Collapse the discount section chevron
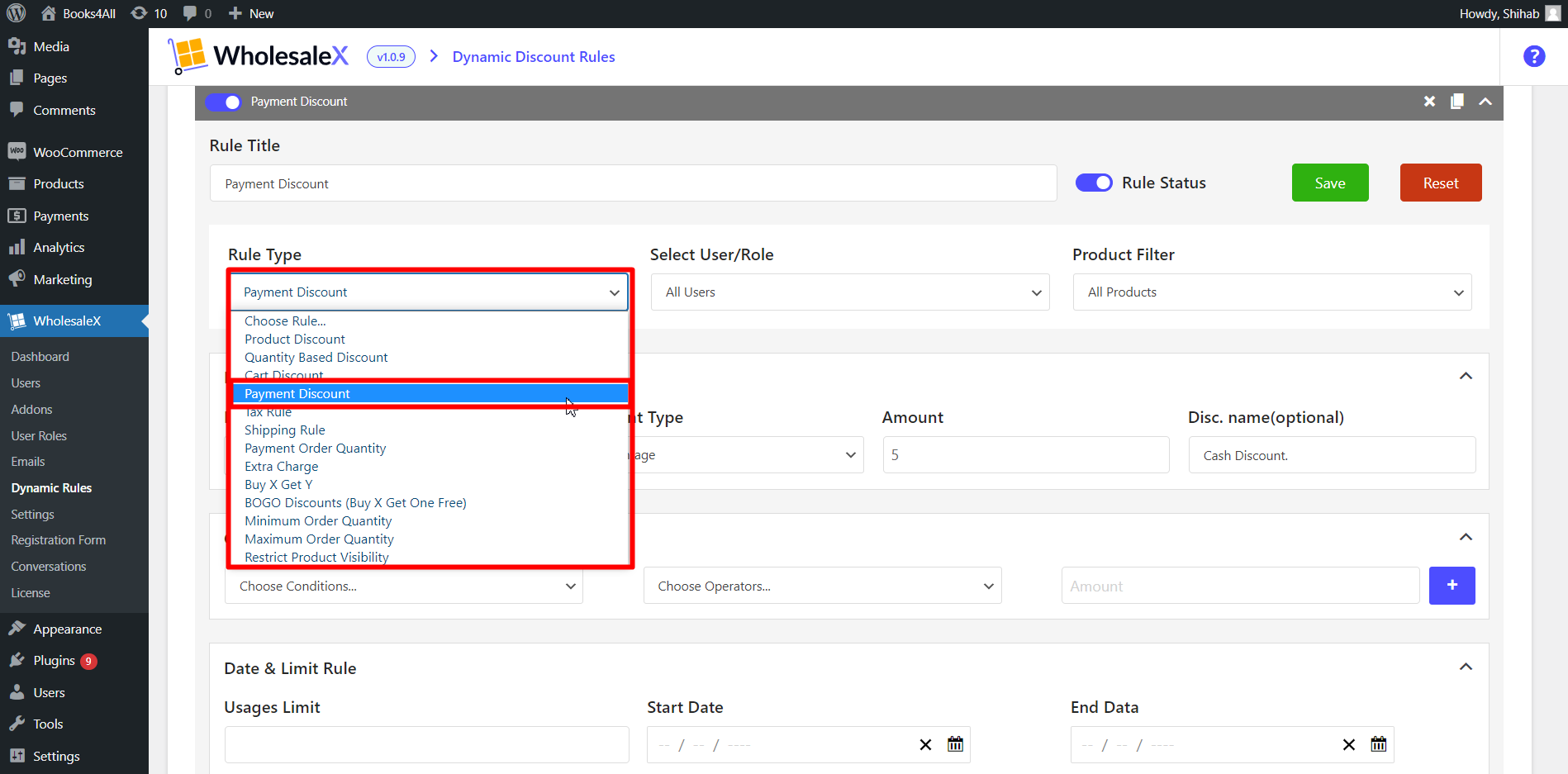Image resolution: width=1568 pixels, height=774 pixels. tap(1466, 376)
